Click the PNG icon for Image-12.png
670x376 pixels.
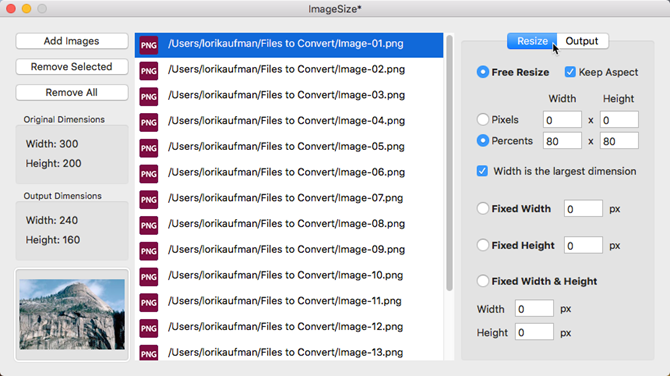click(149, 328)
